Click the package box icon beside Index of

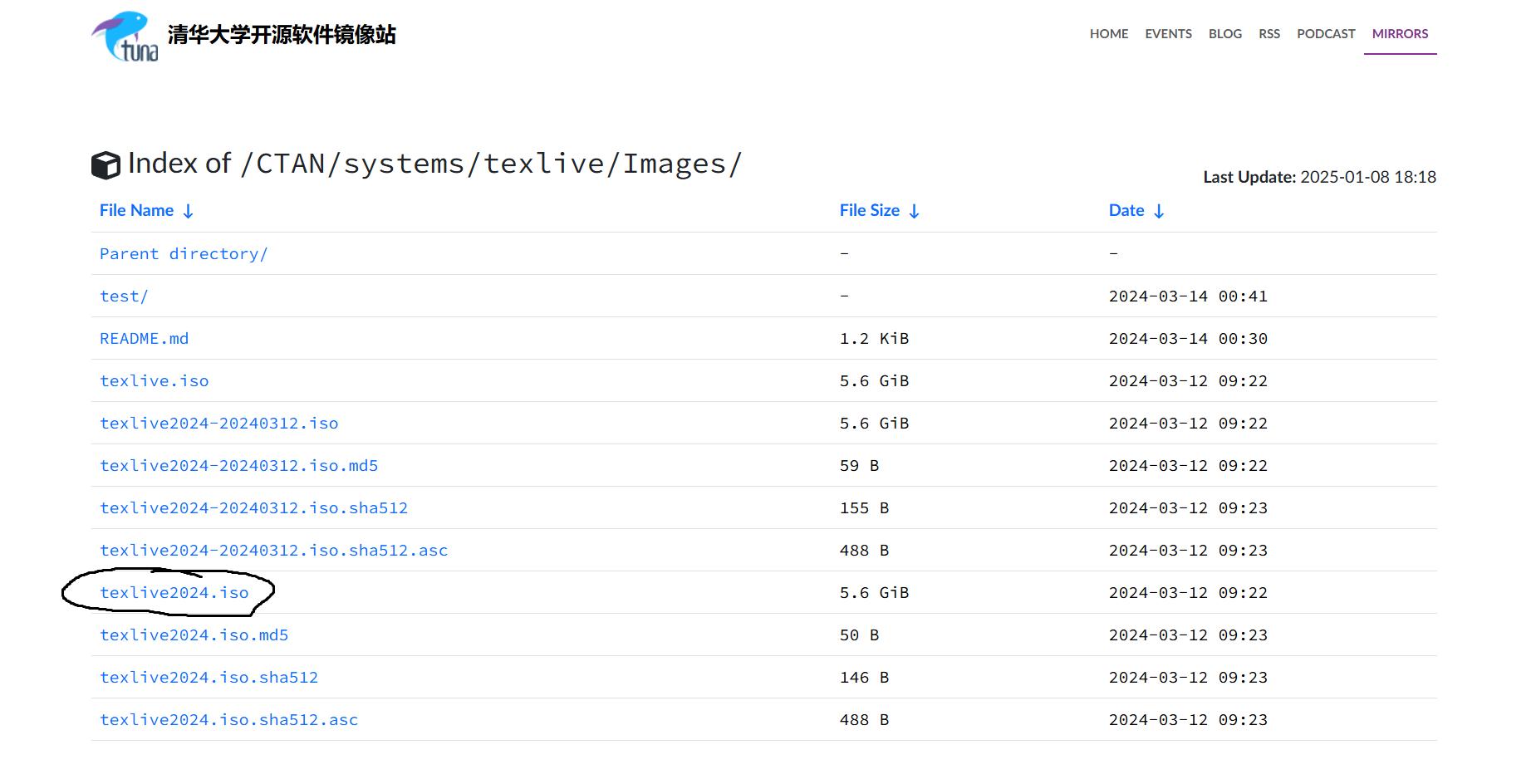106,165
